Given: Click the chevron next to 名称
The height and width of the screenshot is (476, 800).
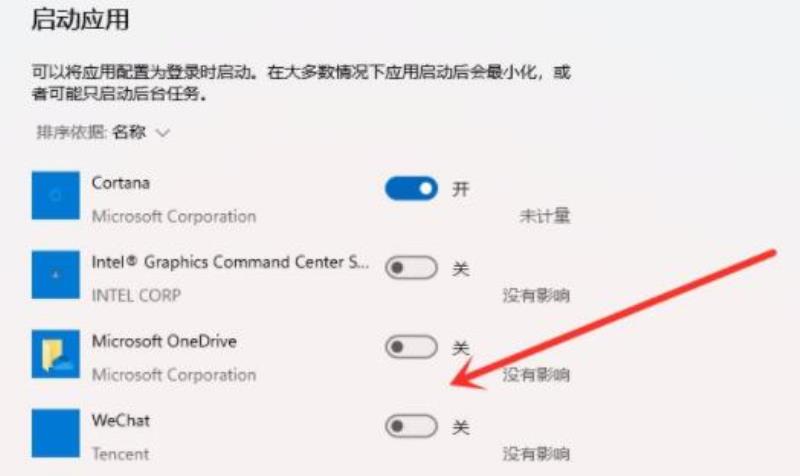Looking at the screenshot, I should (x=163, y=133).
